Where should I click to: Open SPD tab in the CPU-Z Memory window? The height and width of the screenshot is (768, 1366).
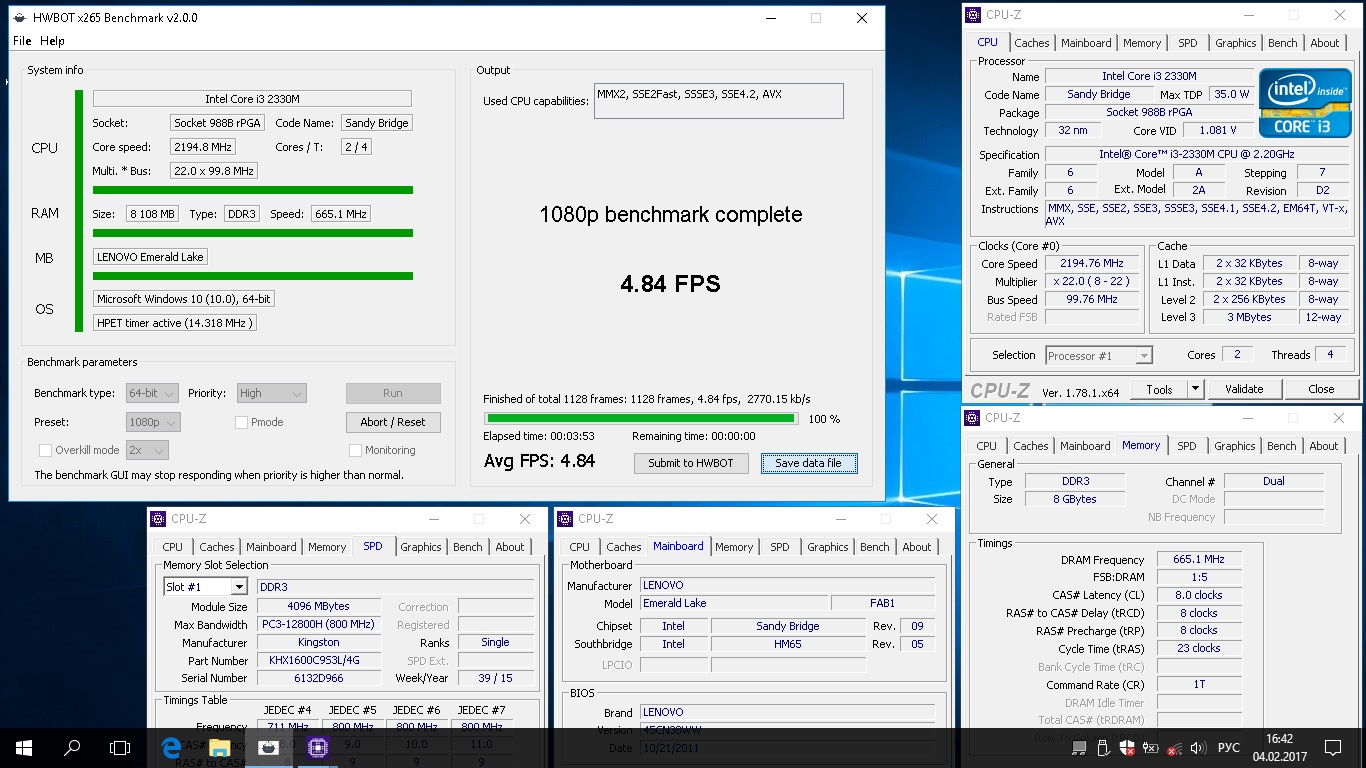click(1187, 446)
